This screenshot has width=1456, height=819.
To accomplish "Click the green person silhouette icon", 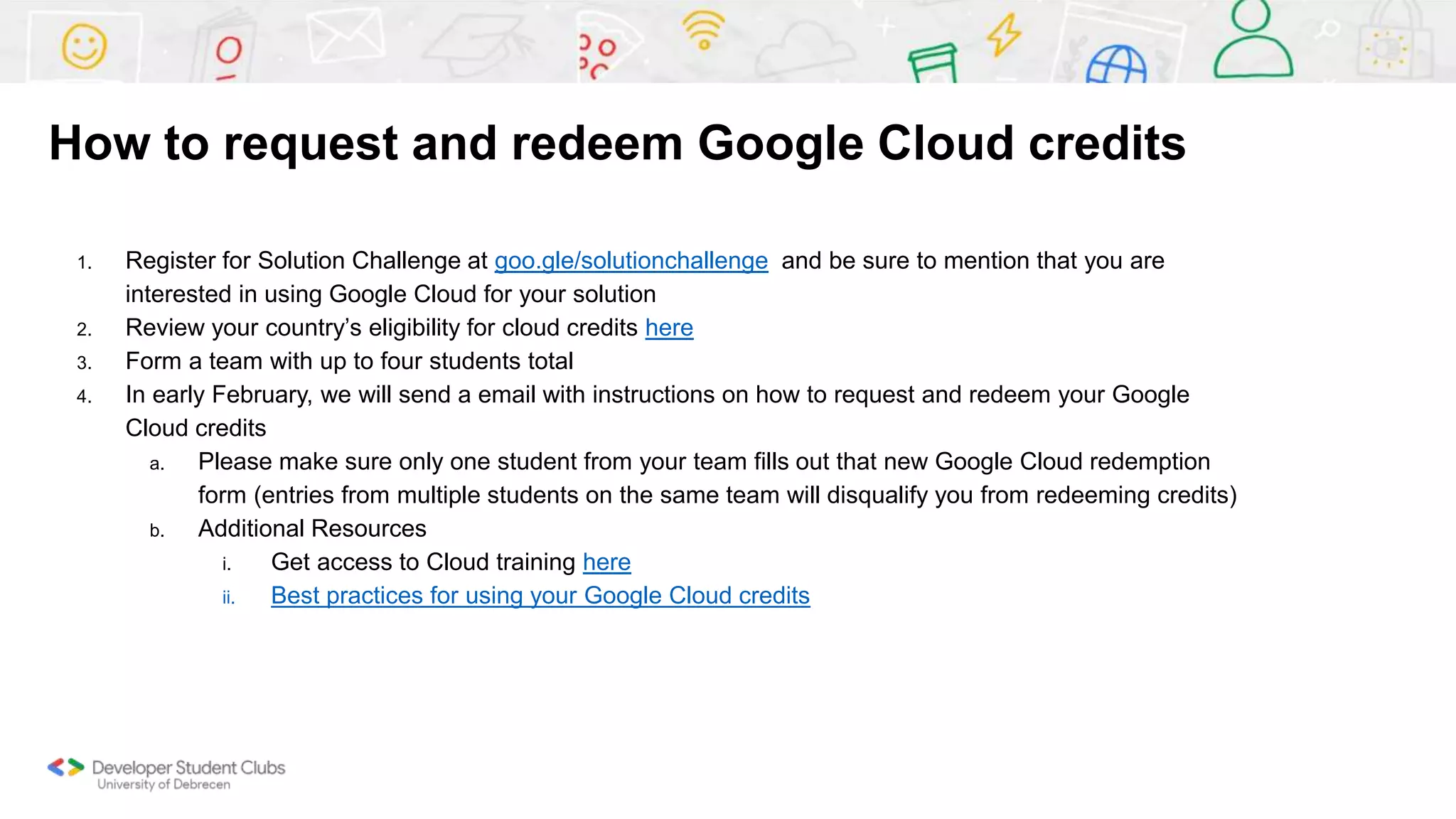I will (1253, 41).
